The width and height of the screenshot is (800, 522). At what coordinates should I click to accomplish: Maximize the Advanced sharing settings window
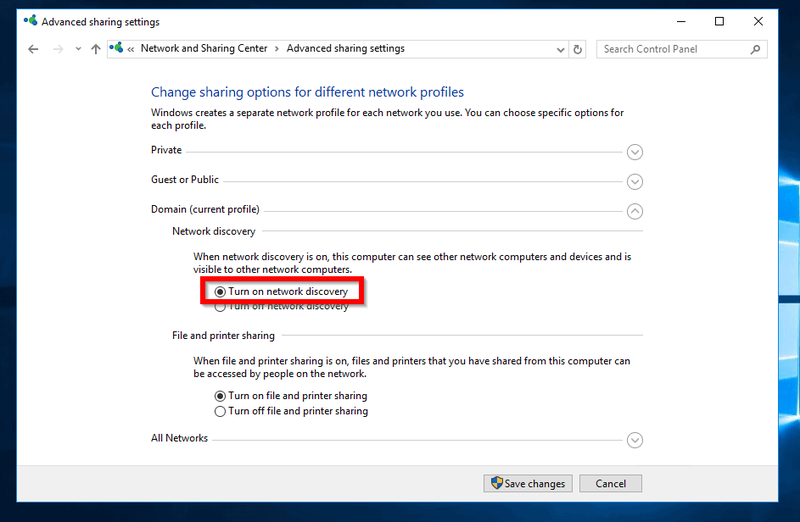tap(719, 21)
